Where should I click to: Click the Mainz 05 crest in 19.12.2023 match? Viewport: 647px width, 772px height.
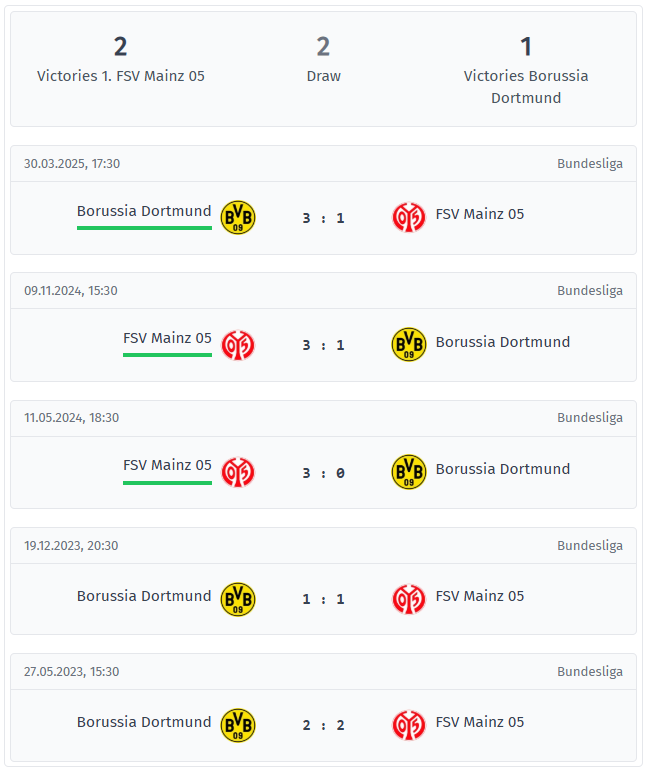click(x=409, y=599)
